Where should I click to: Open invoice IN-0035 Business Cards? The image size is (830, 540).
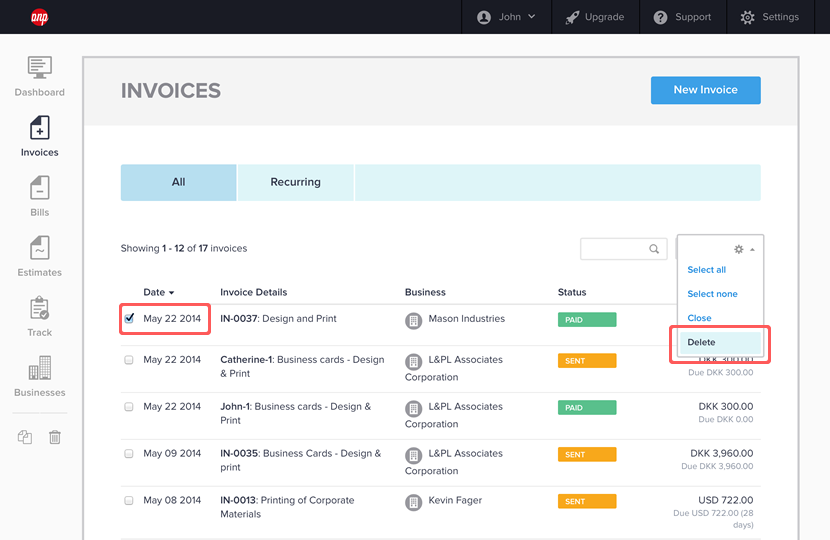coord(301,460)
